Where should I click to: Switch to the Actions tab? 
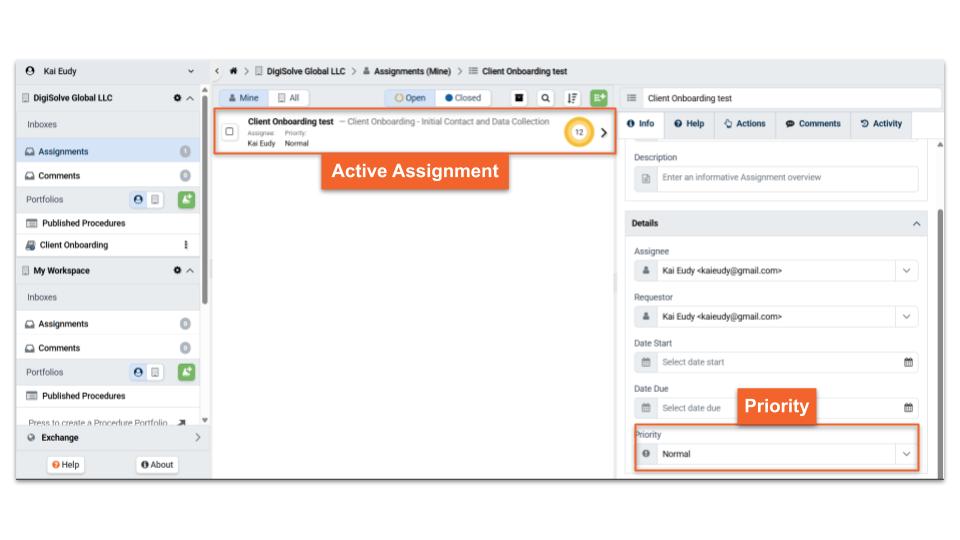(744, 124)
